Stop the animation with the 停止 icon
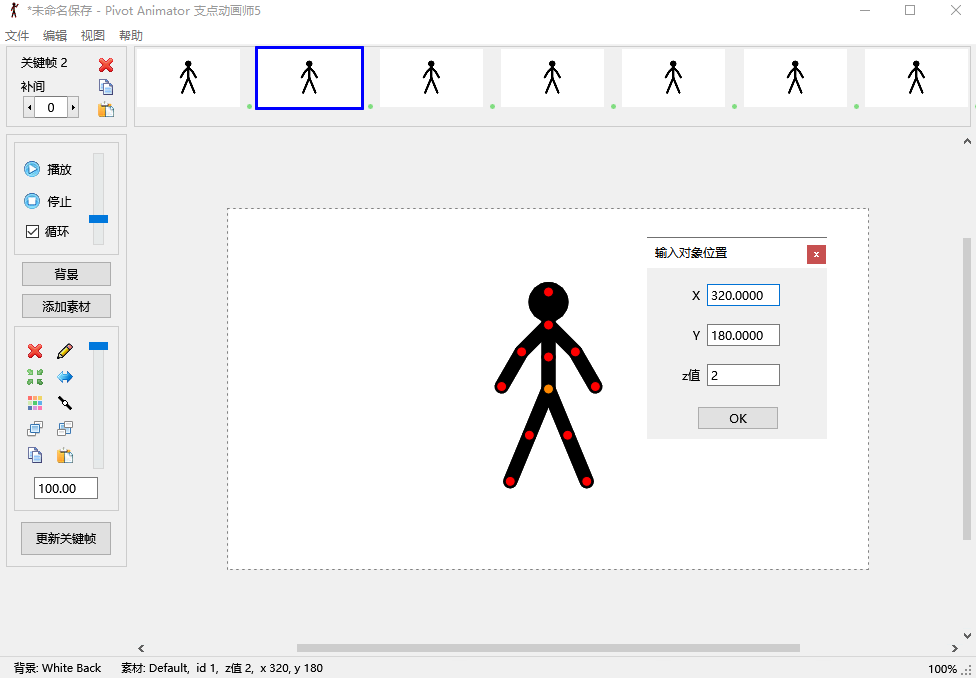 pos(33,200)
